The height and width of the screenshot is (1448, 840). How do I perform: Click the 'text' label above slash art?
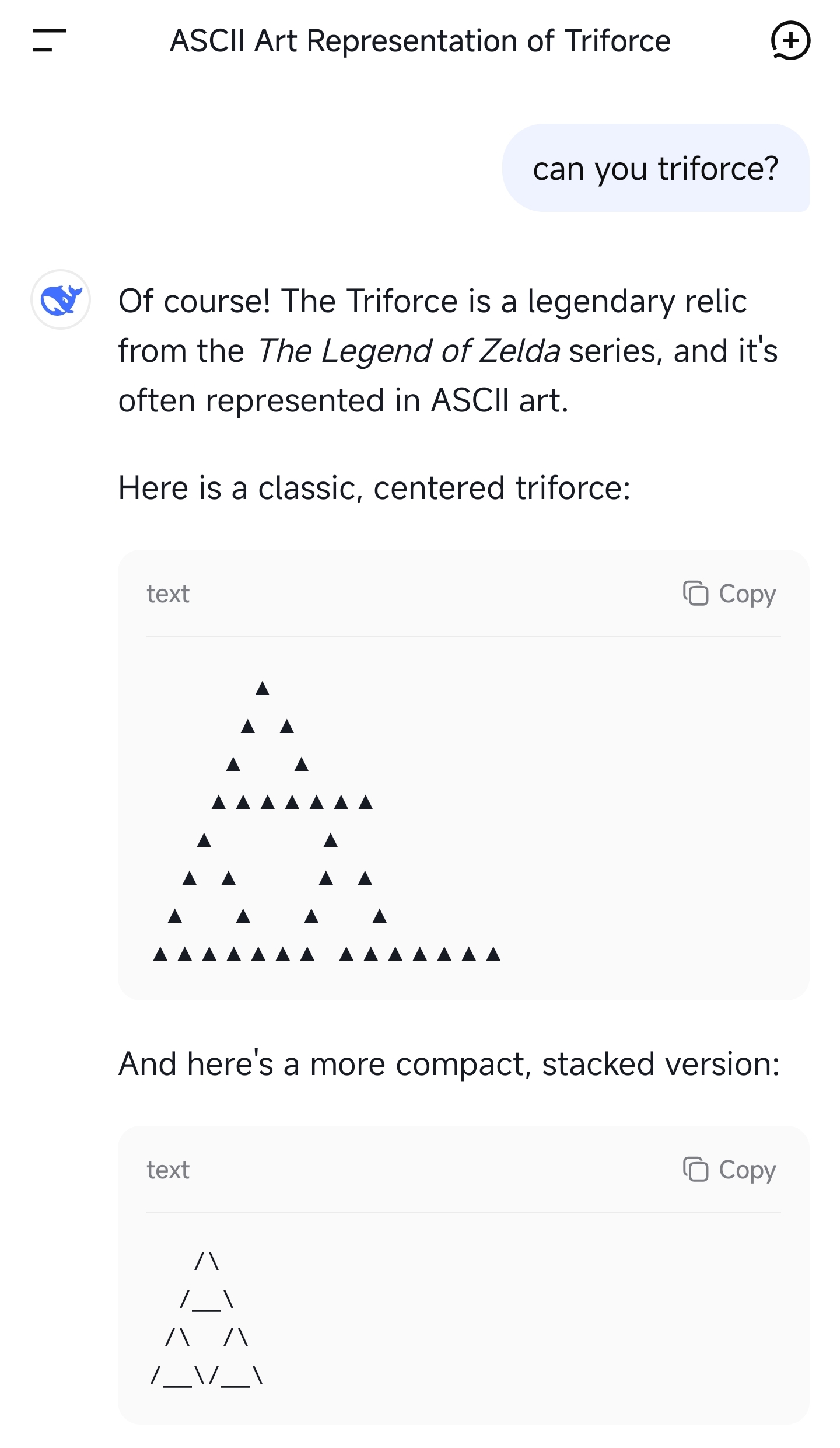pos(168,1170)
